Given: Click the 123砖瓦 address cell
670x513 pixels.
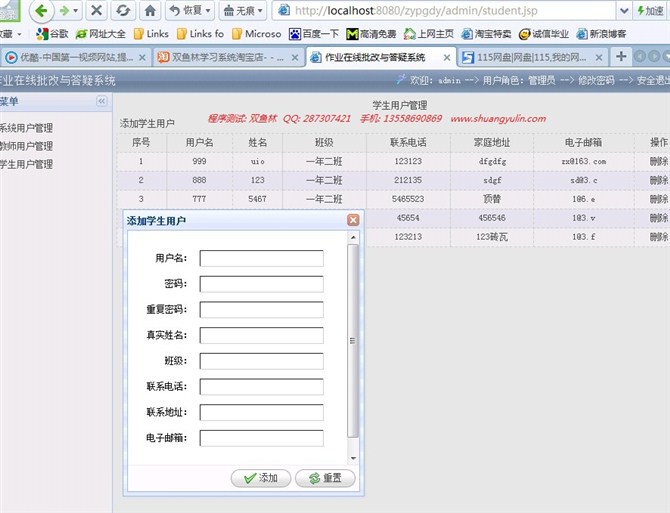Looking at the screenshot, I should [x=492, y=237].
